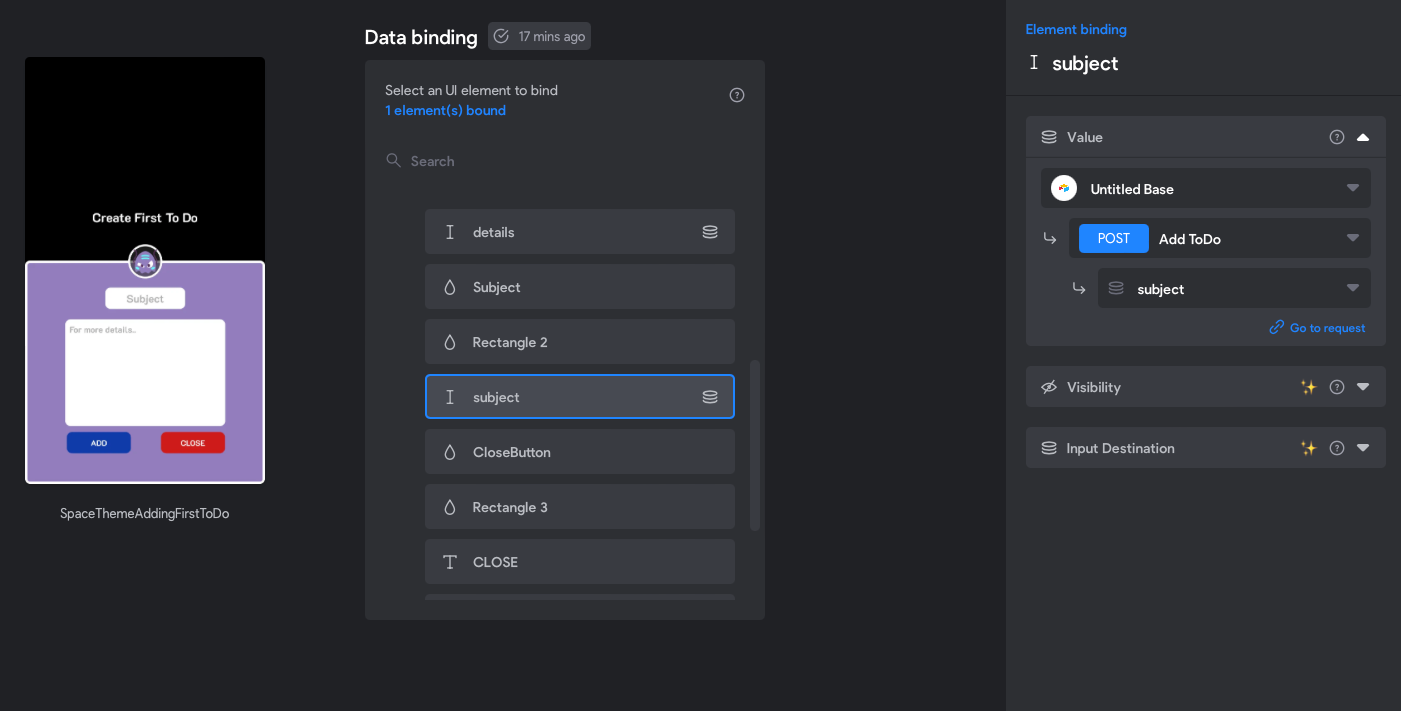The height and width of the screenshot is (711, 1401).
Task: Click the text icon on the CLOSE row
Action: pyautogui.click(x=450, y=562)
